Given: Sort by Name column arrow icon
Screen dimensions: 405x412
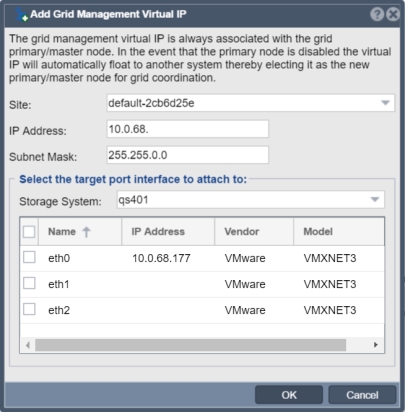Looking at the screenshot, I should pos(86,232).
